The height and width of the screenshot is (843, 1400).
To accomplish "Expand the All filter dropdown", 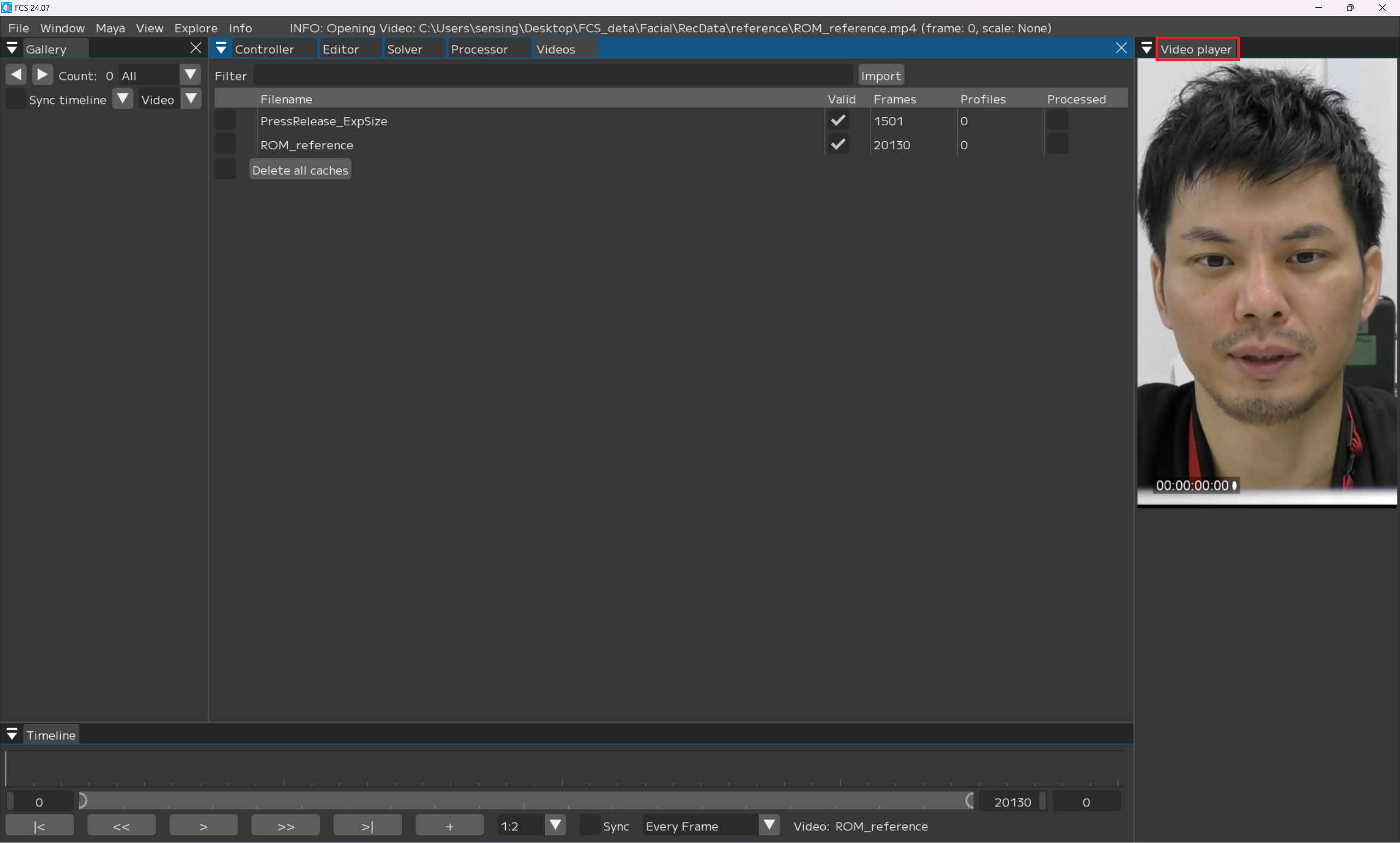I will [190, 74].
